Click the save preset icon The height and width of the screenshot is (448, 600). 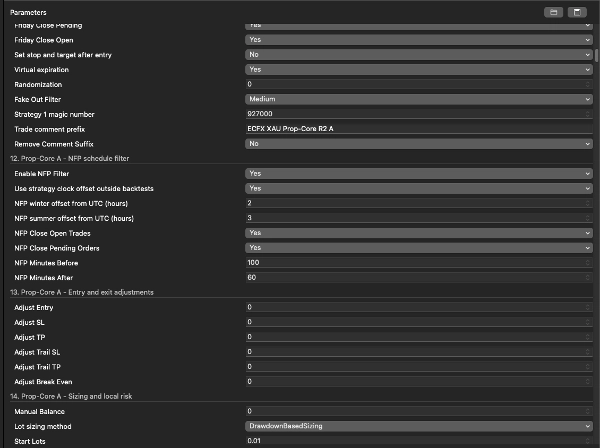click(x=577, y=12)
